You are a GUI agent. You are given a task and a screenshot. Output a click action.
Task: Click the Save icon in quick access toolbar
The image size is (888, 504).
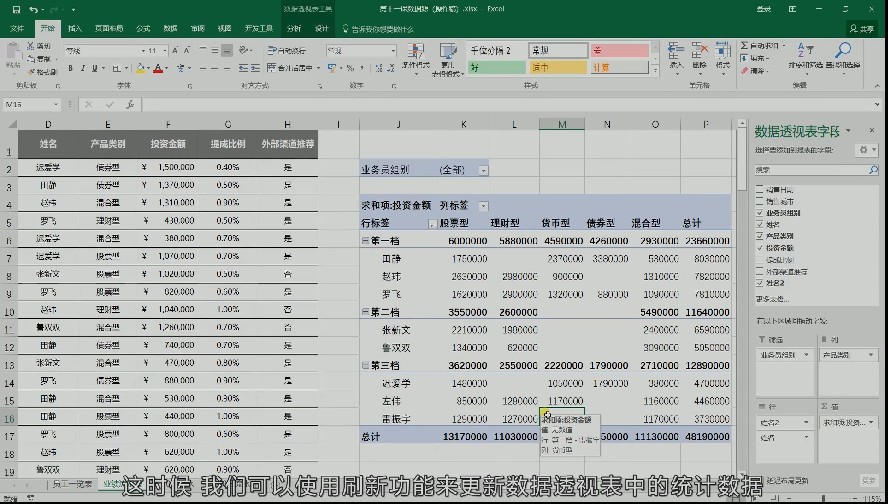coord(16,9)
